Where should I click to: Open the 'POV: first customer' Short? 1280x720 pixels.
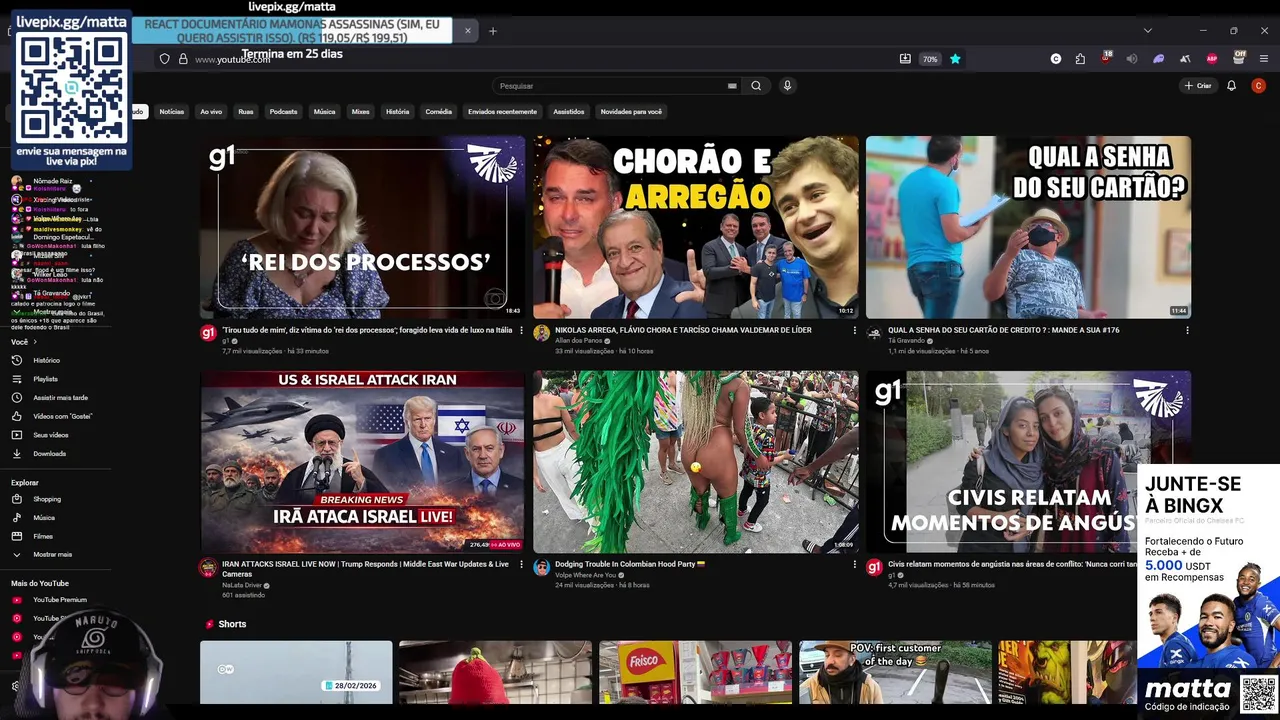(x=895, y=672)
